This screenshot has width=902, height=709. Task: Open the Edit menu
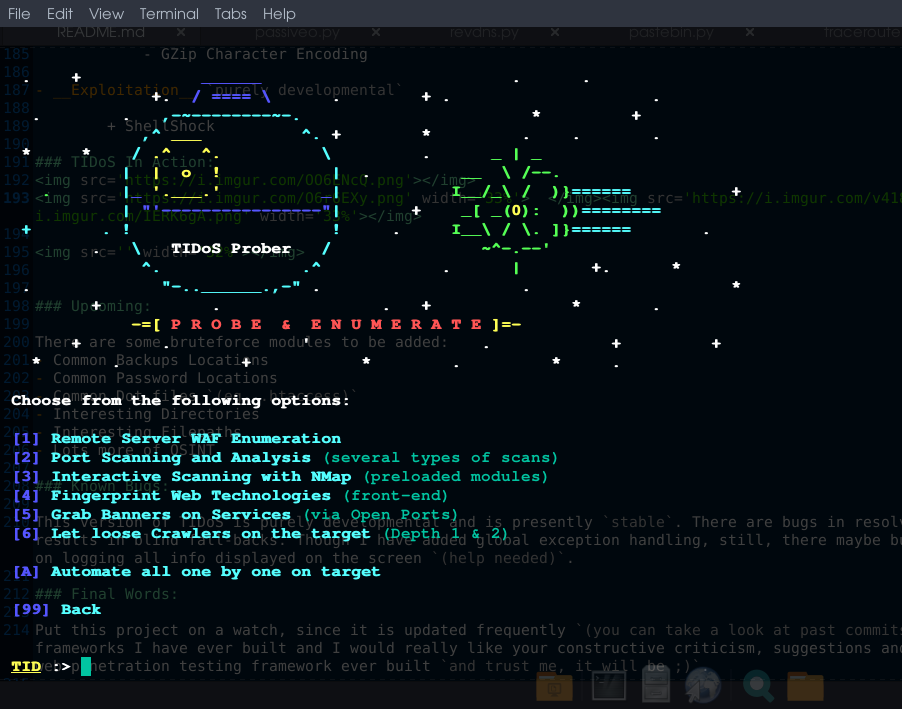(x=60, y=13)
